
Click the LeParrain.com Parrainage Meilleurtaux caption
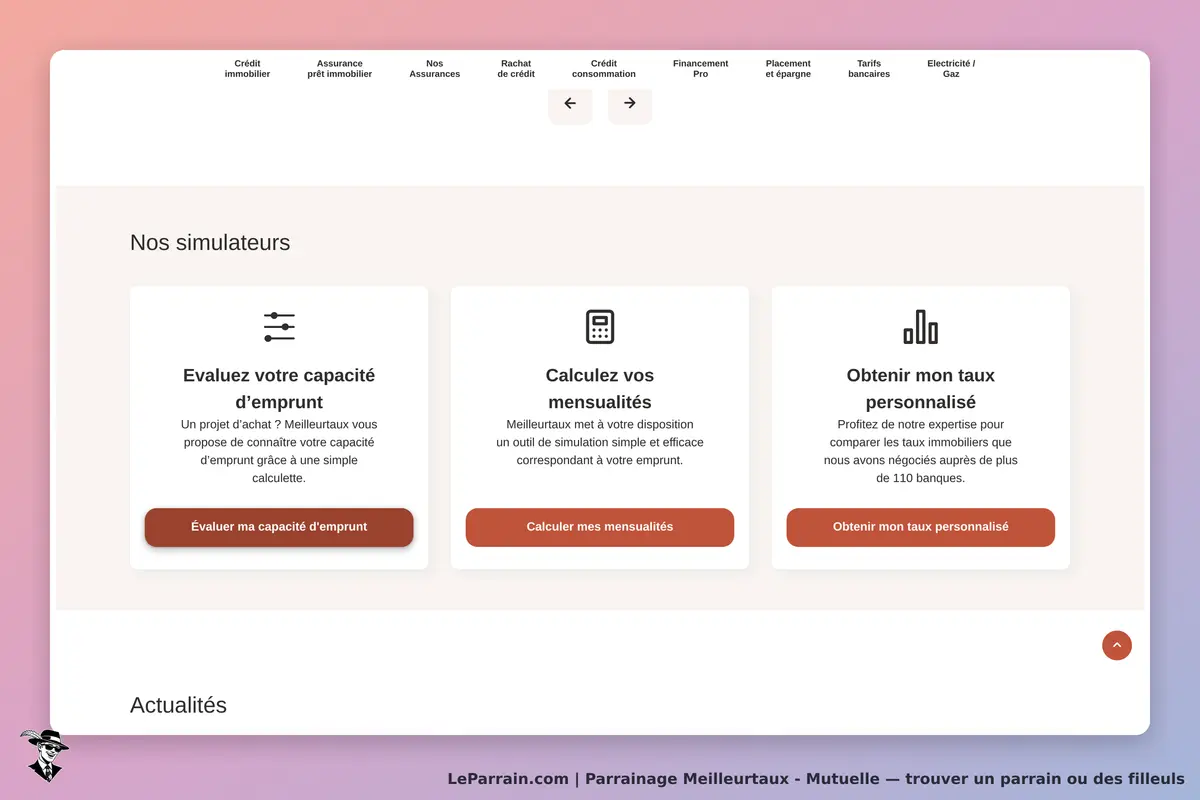tap(816, 779)
